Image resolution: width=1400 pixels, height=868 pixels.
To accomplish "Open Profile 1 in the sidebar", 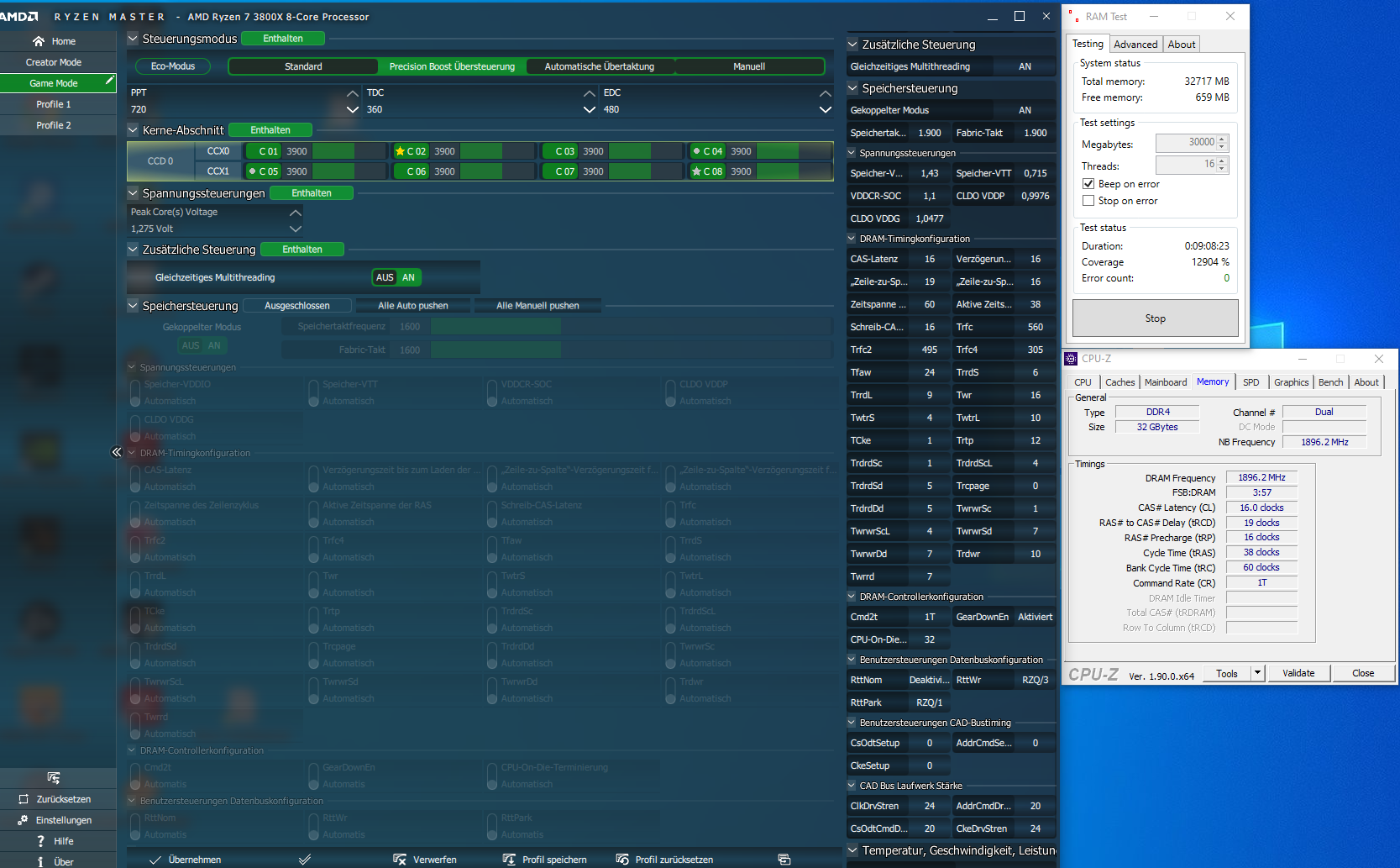I will (x=54, y=104).
